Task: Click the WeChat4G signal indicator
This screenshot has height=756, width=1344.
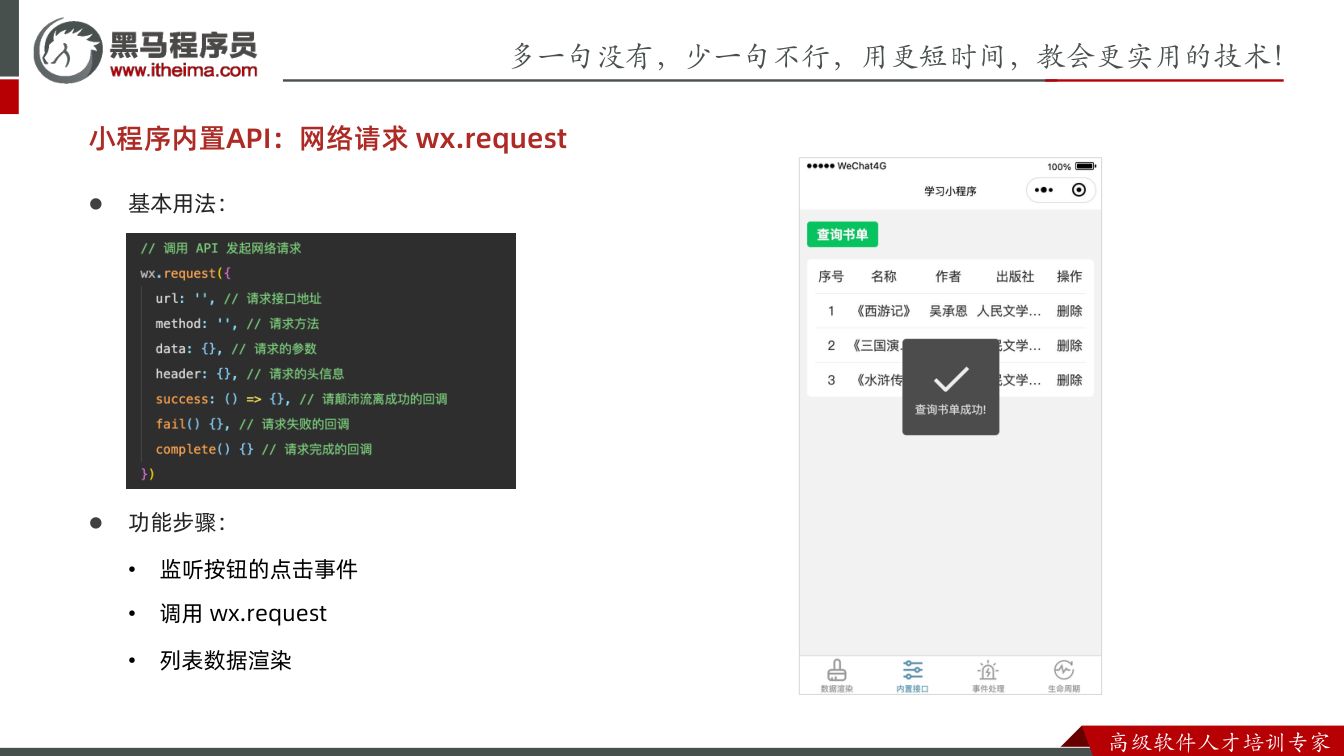Action: (x=846, y=166)
